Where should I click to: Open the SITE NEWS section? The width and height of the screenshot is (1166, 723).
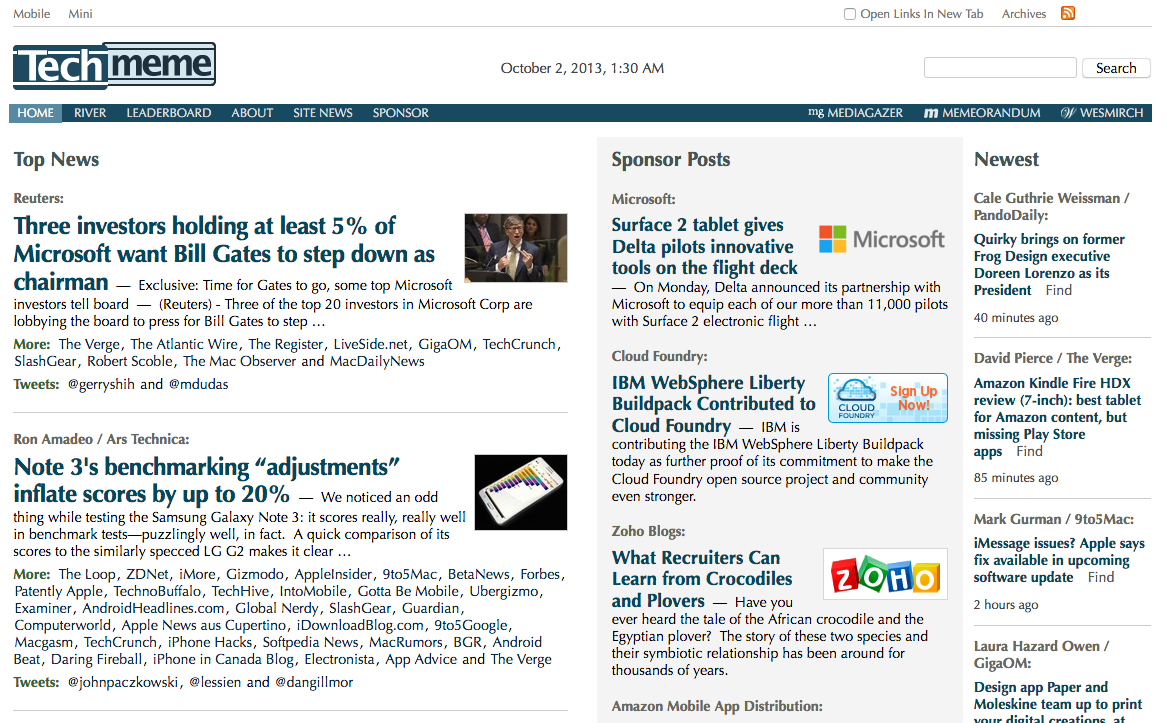click(x=322, y=112)
